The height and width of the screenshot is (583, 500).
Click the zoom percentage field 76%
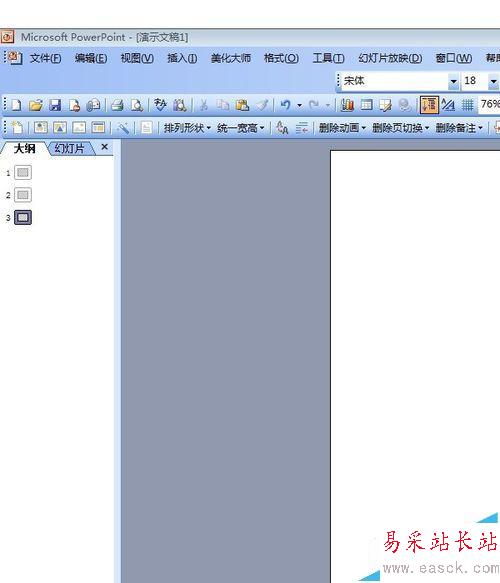489,104
